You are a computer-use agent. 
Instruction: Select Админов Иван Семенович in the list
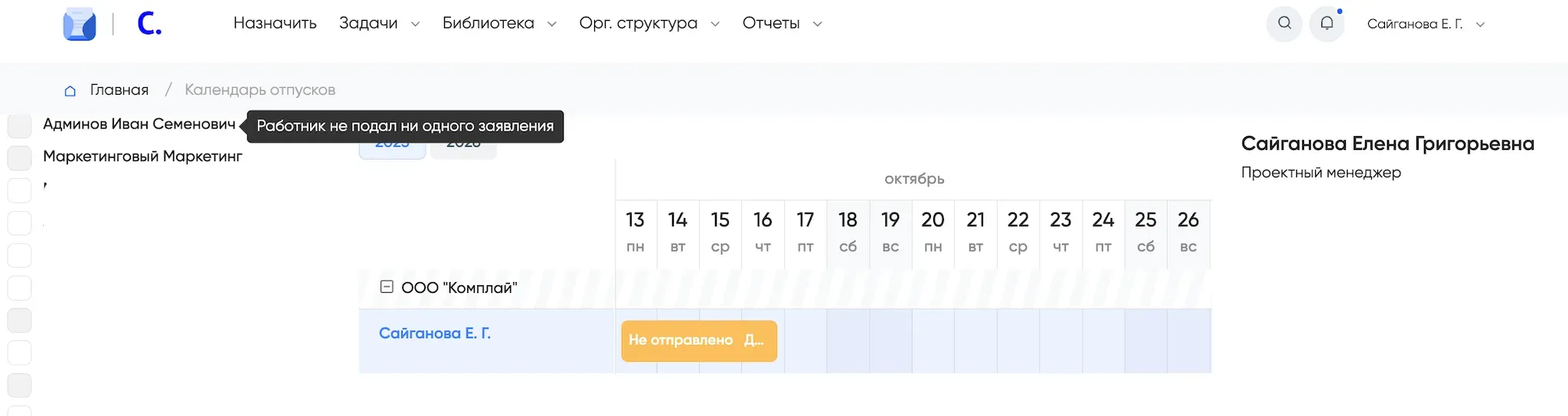[x=139, y=125]
